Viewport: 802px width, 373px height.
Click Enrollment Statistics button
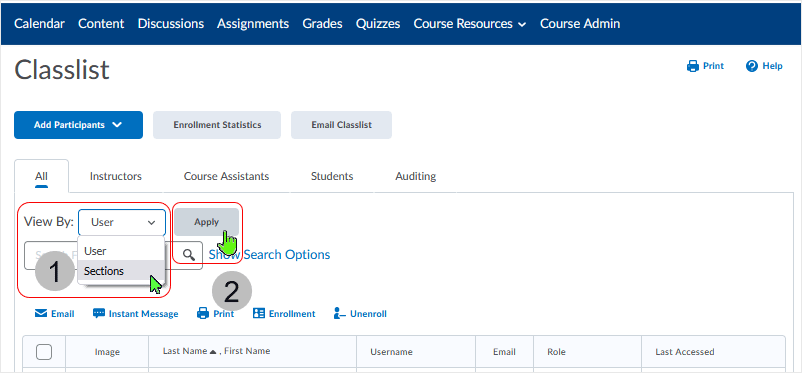point(217,125)
